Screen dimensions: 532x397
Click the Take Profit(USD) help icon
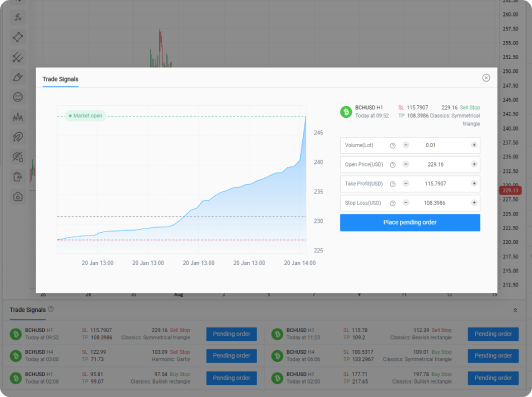pyautogui.click(x=393, y=184)
